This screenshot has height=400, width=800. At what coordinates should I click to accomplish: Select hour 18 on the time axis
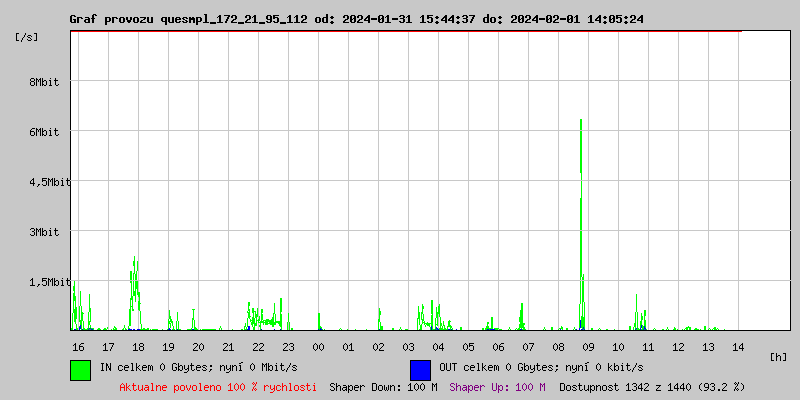click(138, 346)
